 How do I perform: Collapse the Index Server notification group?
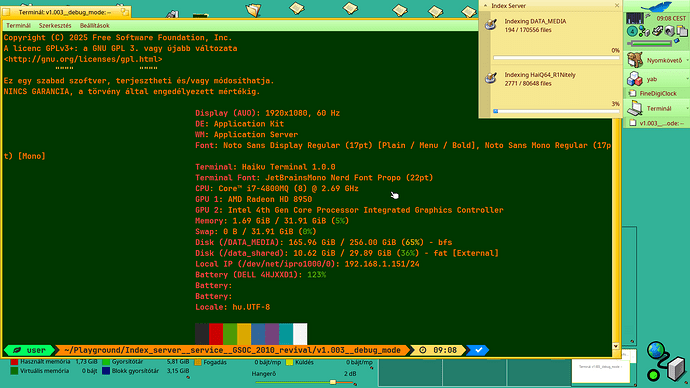pos(485,6)
